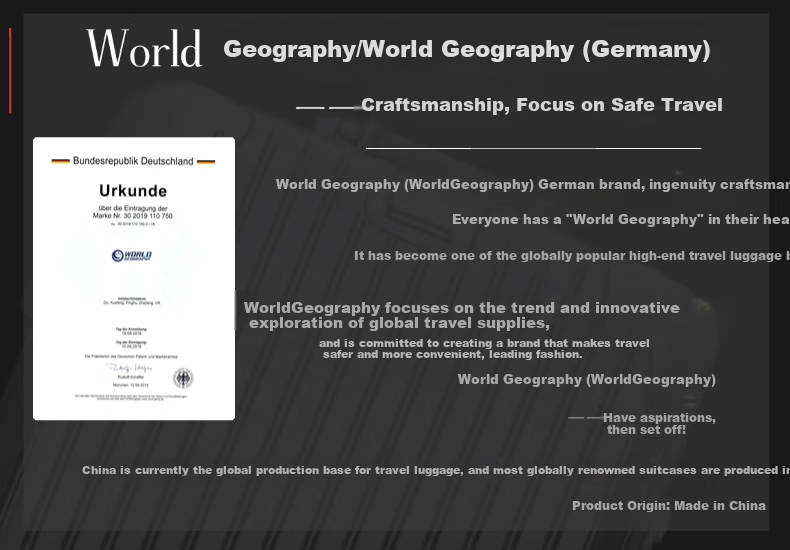
Task: Click the federal eagle seal on certificate
Action: point(183,378)
